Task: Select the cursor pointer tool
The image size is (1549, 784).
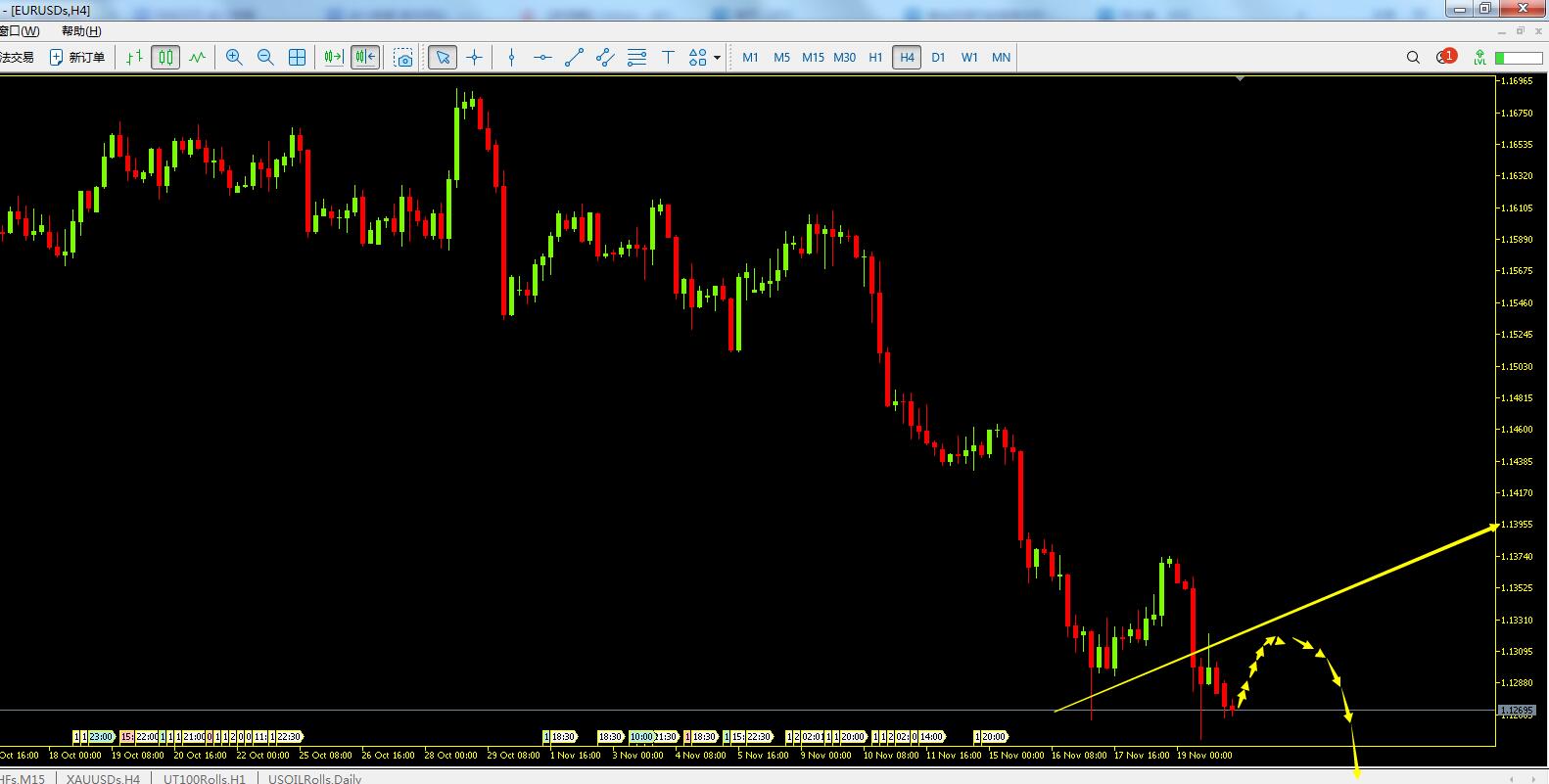Action: pos(443,58)
